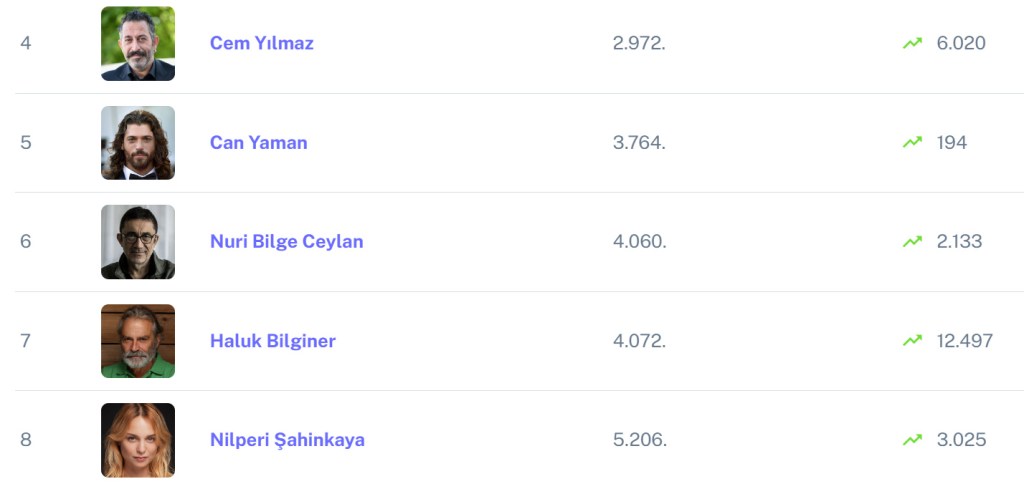Open the Nilperi Şahinkaya name link

click(287, 439)
